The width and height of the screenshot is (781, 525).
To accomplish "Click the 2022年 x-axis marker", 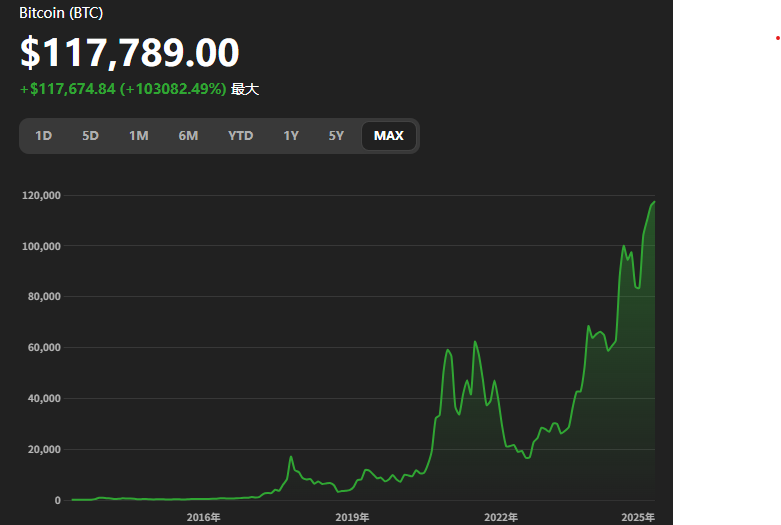I will coord(501,517).
